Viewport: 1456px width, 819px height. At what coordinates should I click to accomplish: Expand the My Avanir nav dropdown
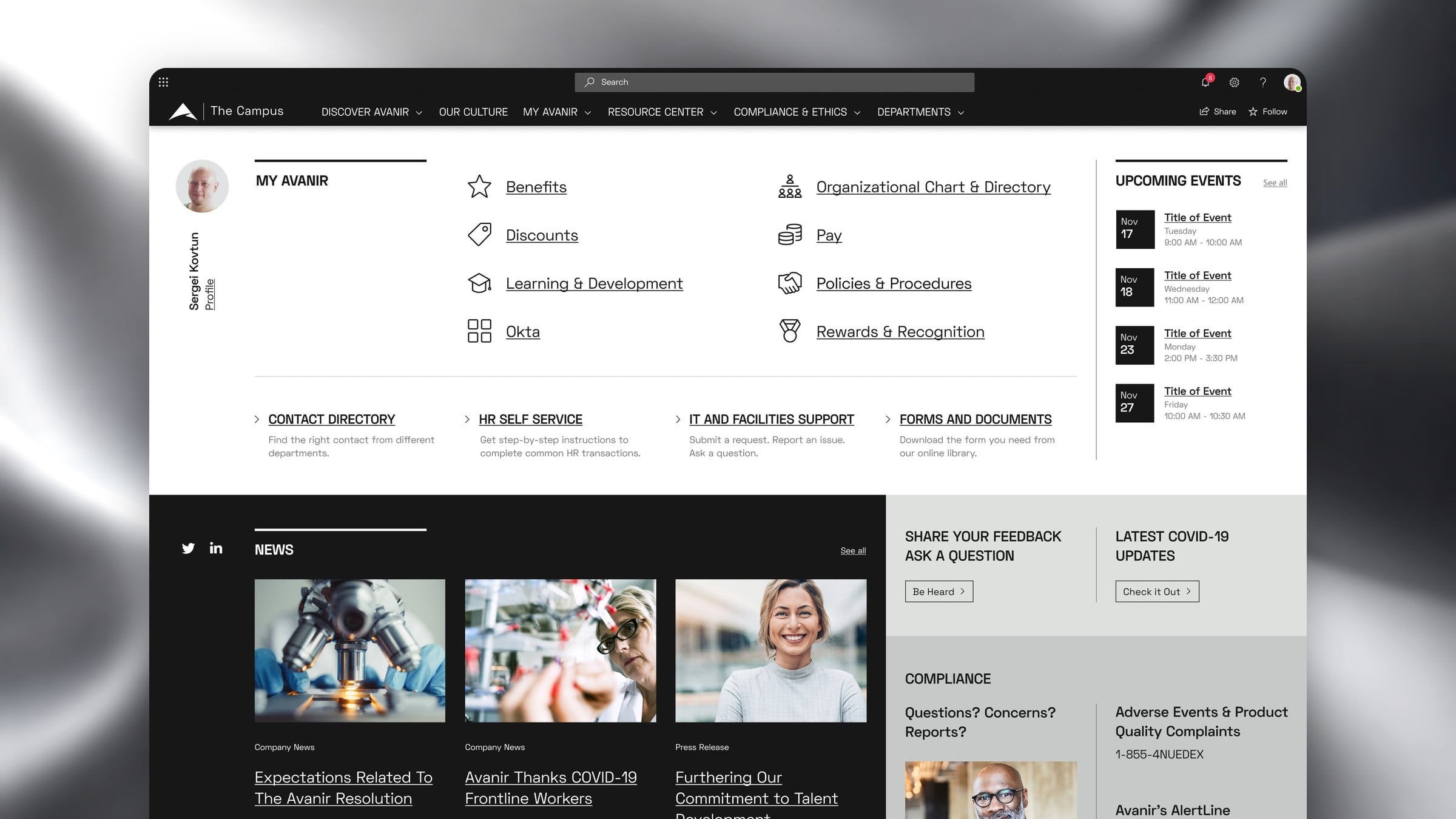click(557, 112)
